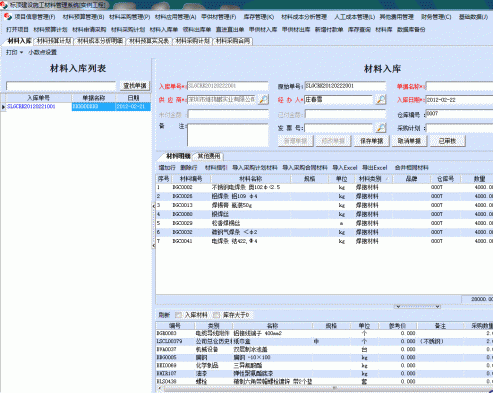Click the app logo icon beside 项目信息管理
This screenshot has width=493, height=393.
coord(8,17)
